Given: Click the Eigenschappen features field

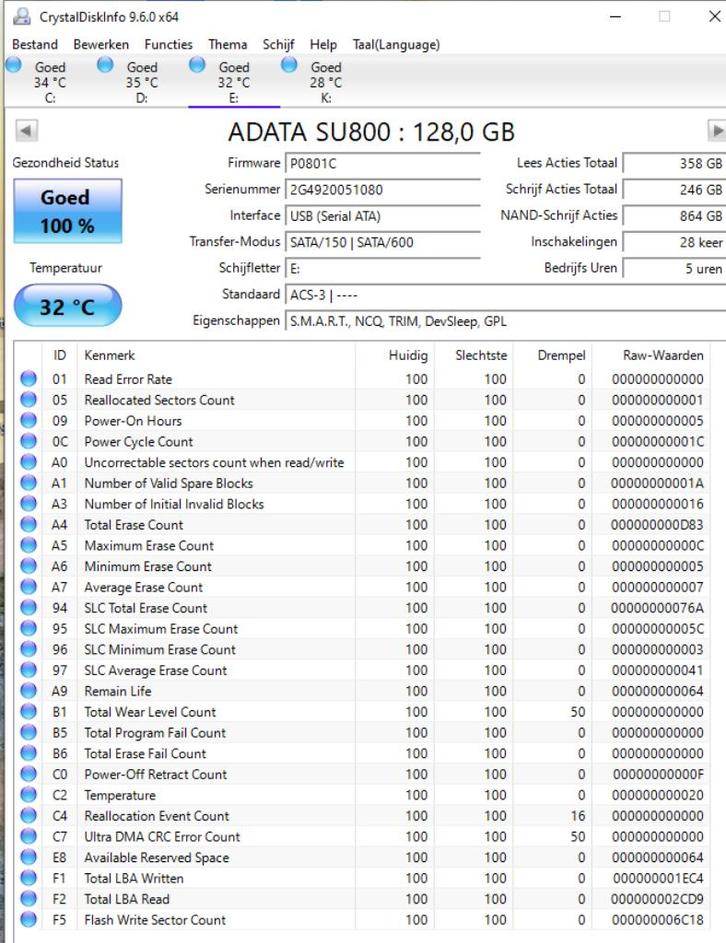Looking at the screenshot, I should (505, 322).
